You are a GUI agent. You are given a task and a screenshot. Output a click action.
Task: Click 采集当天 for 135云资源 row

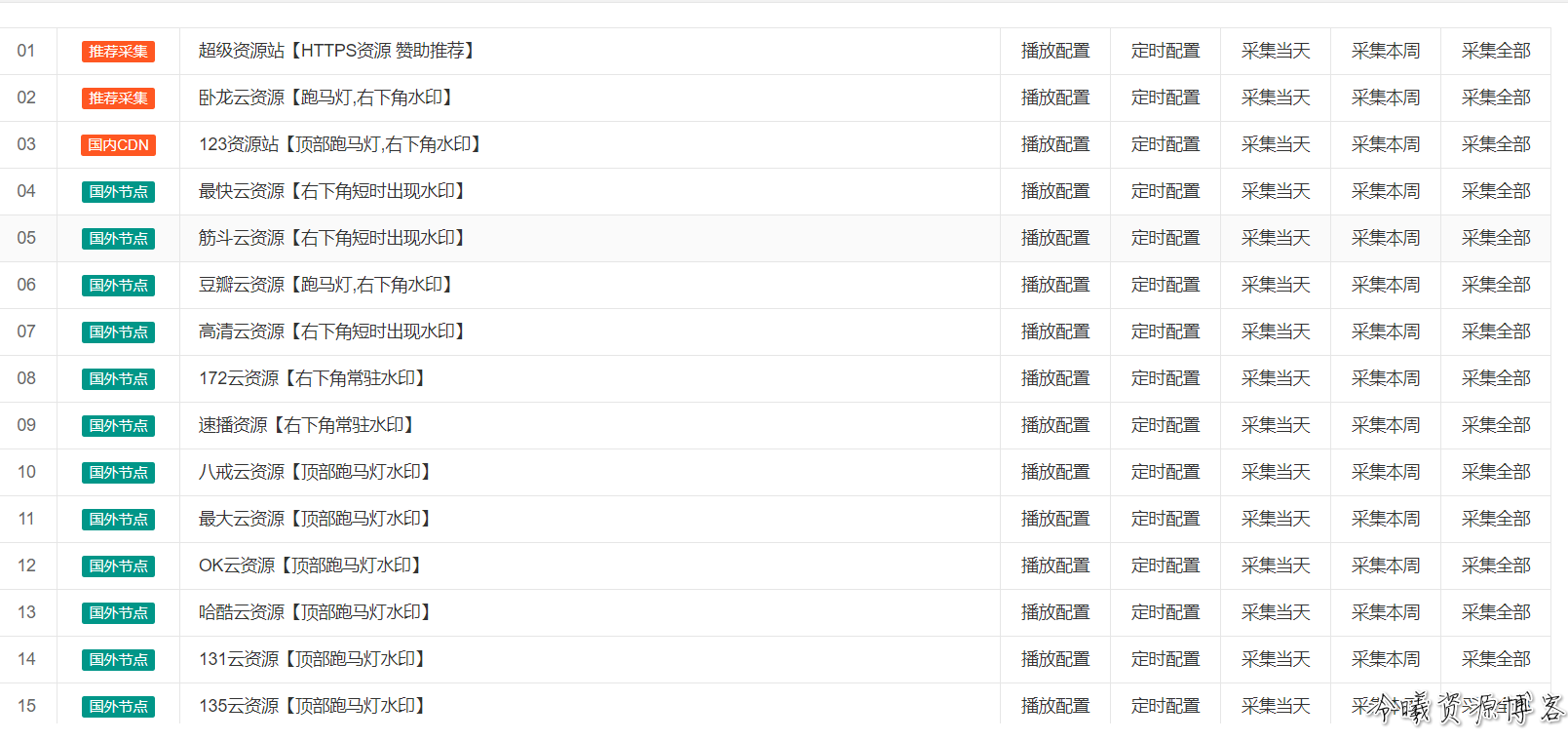1276,706
